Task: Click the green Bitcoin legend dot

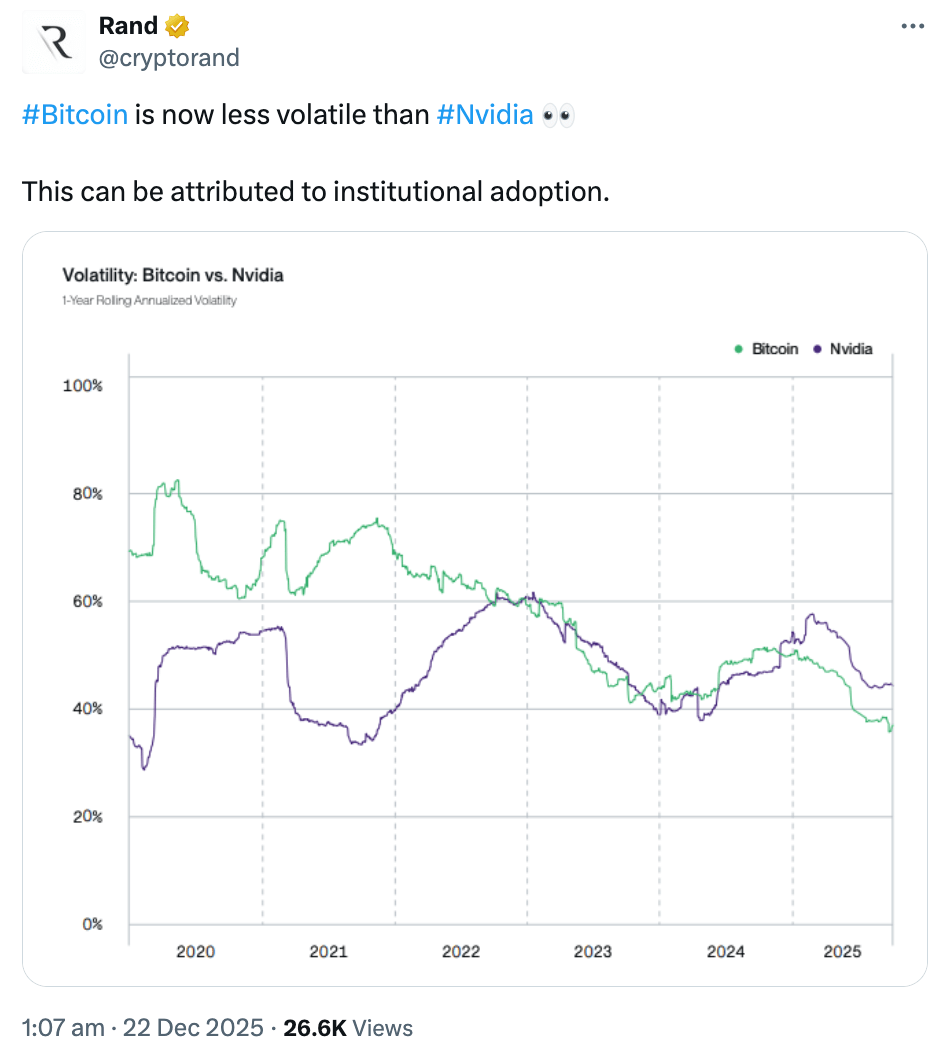Action: [738, 349]
